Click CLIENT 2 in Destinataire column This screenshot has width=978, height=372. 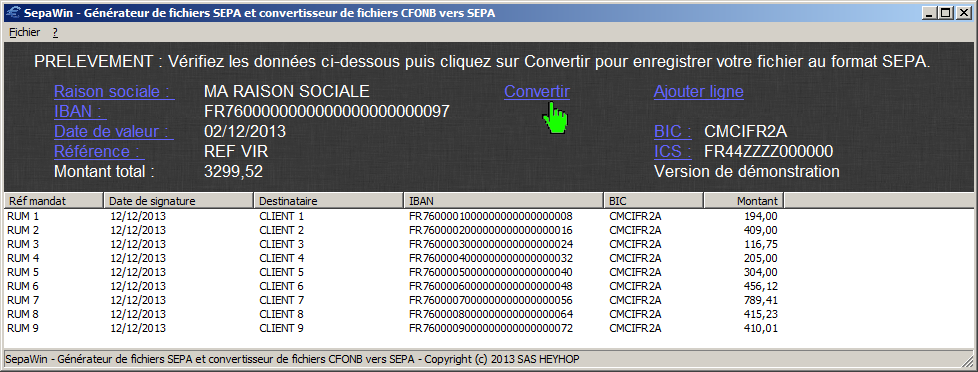point(281,230)
